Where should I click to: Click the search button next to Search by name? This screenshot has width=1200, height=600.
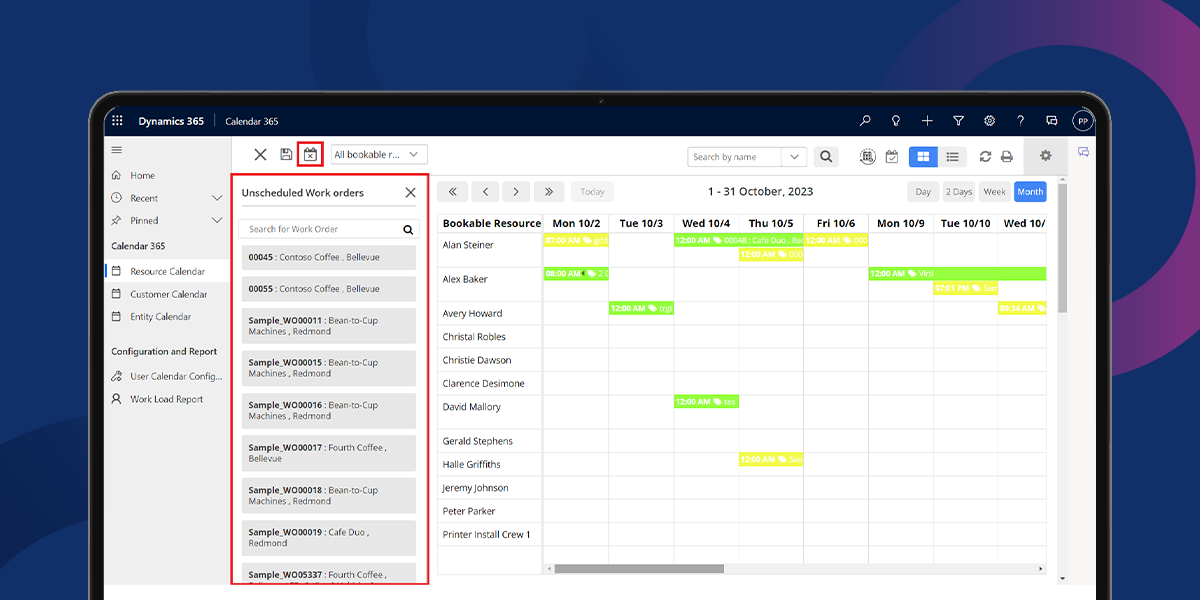[825, 157]
